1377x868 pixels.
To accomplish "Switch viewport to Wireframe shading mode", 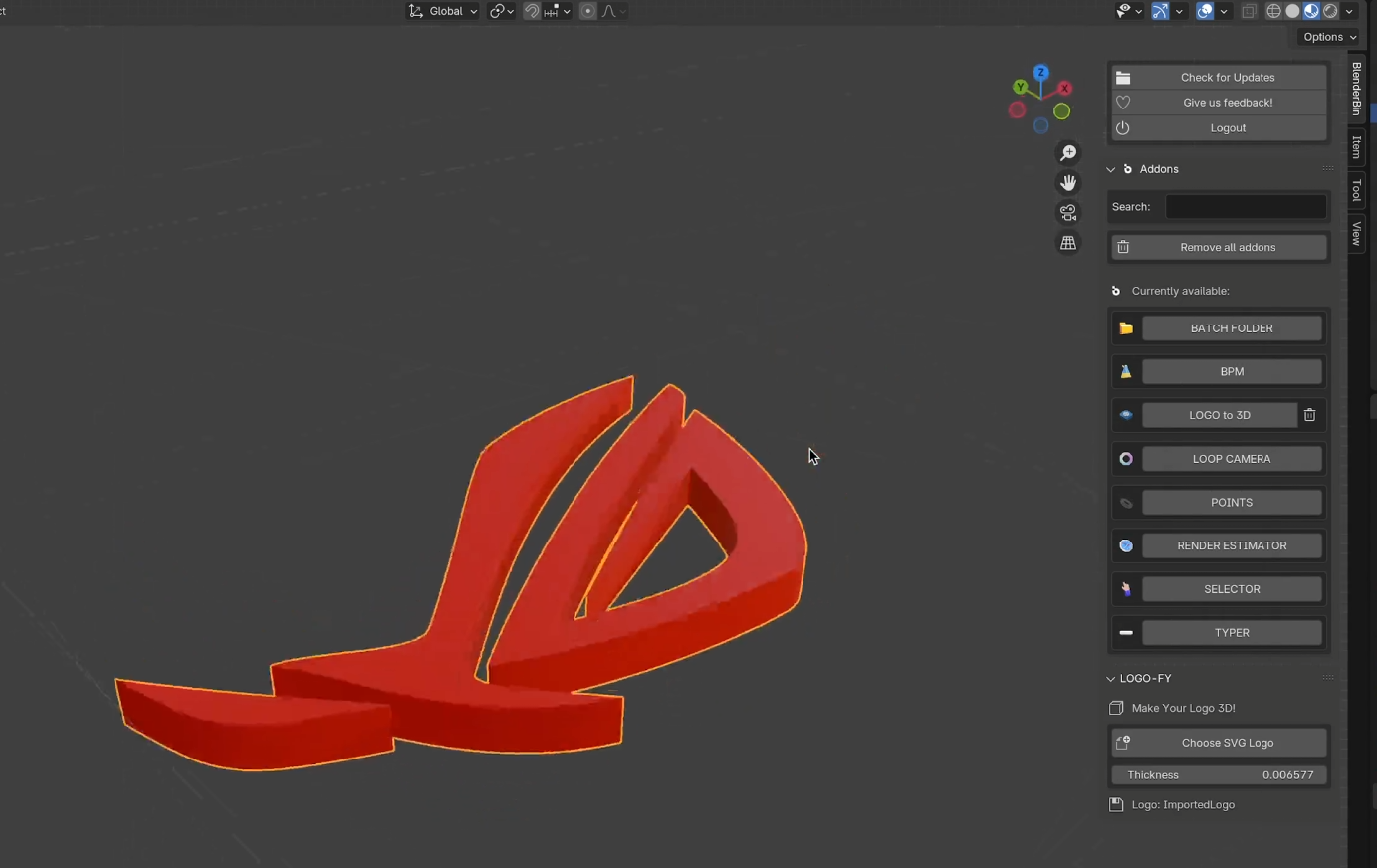I will coord(1274,11).
